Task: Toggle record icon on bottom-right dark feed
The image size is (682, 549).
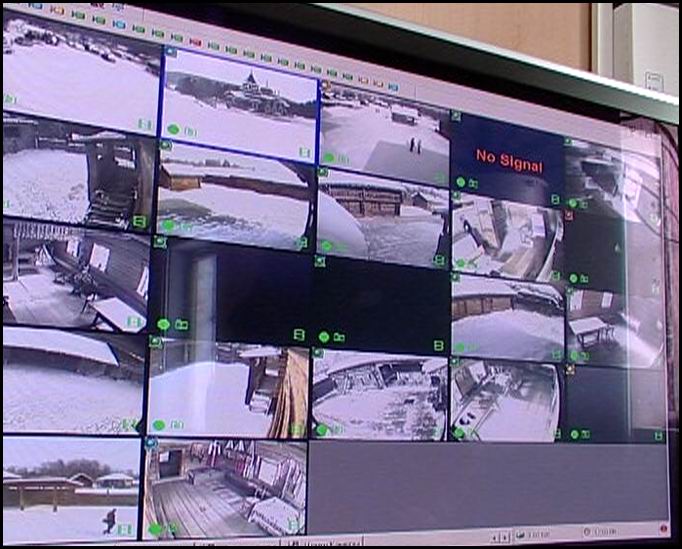Action: [x=659, y=436]
